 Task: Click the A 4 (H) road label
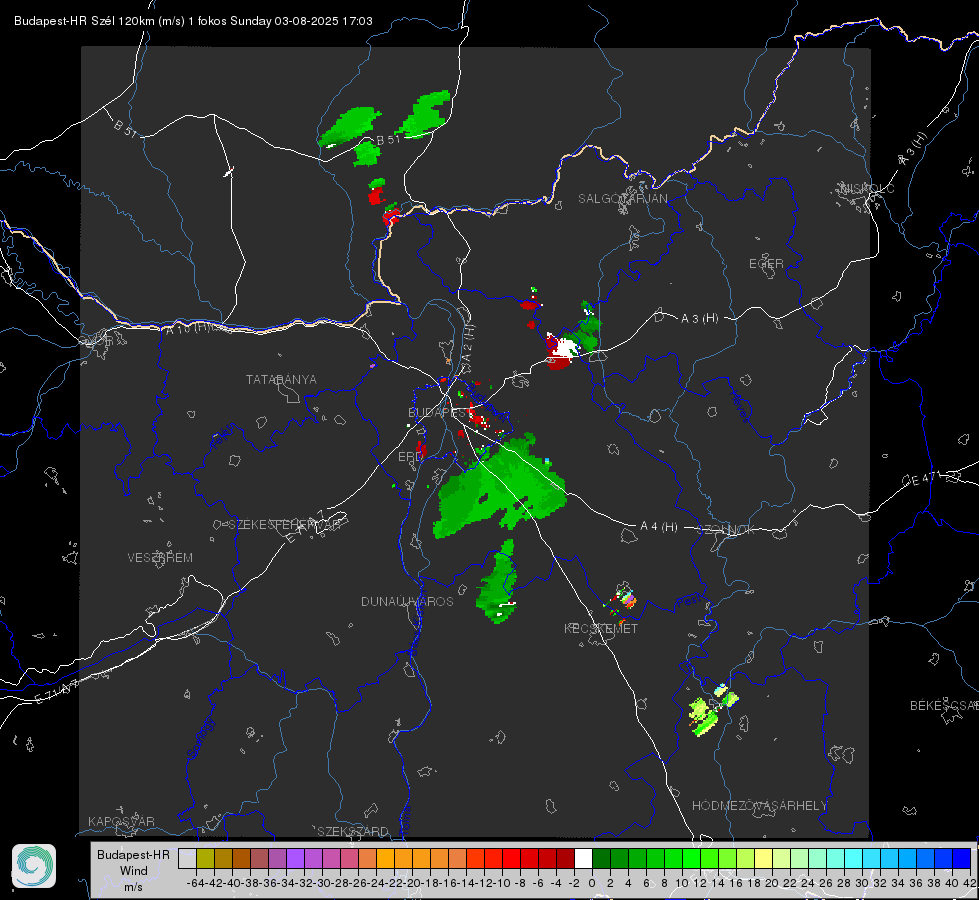coord(659,527)
